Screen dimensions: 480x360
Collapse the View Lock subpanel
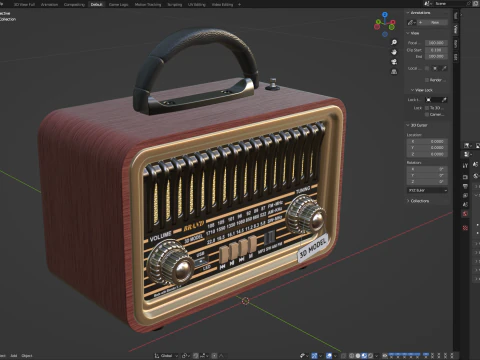point(412,90)
